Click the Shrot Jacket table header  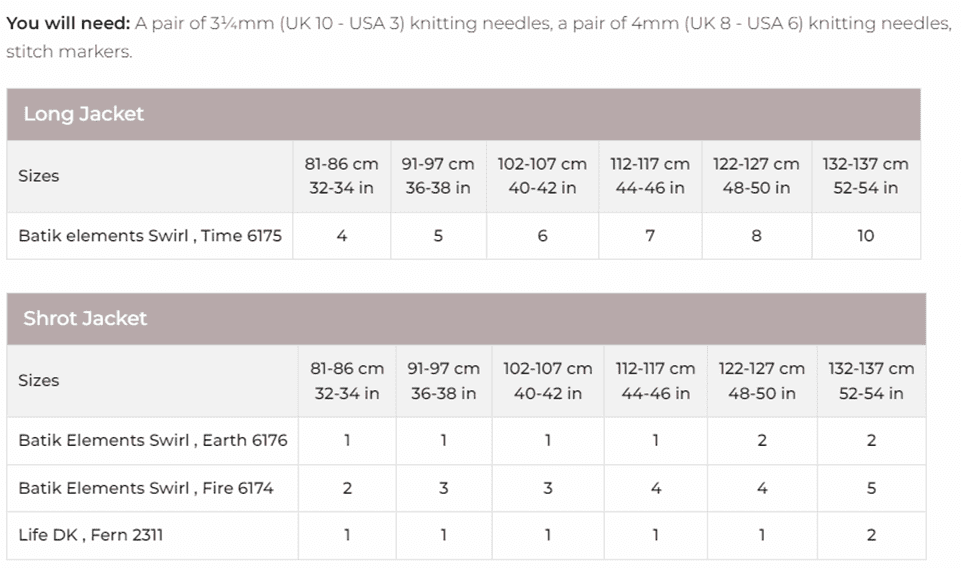85,318
